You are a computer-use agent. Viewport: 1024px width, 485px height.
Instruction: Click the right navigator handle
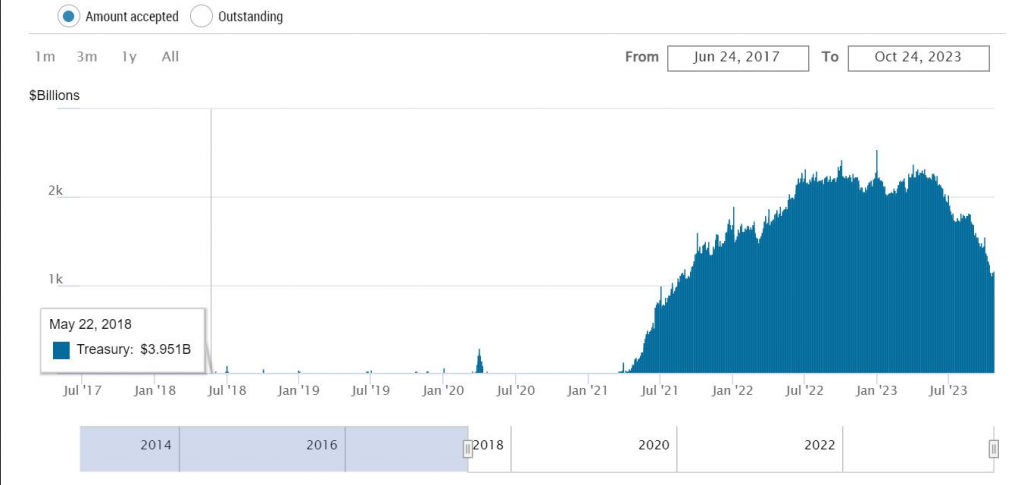[993, 449]
